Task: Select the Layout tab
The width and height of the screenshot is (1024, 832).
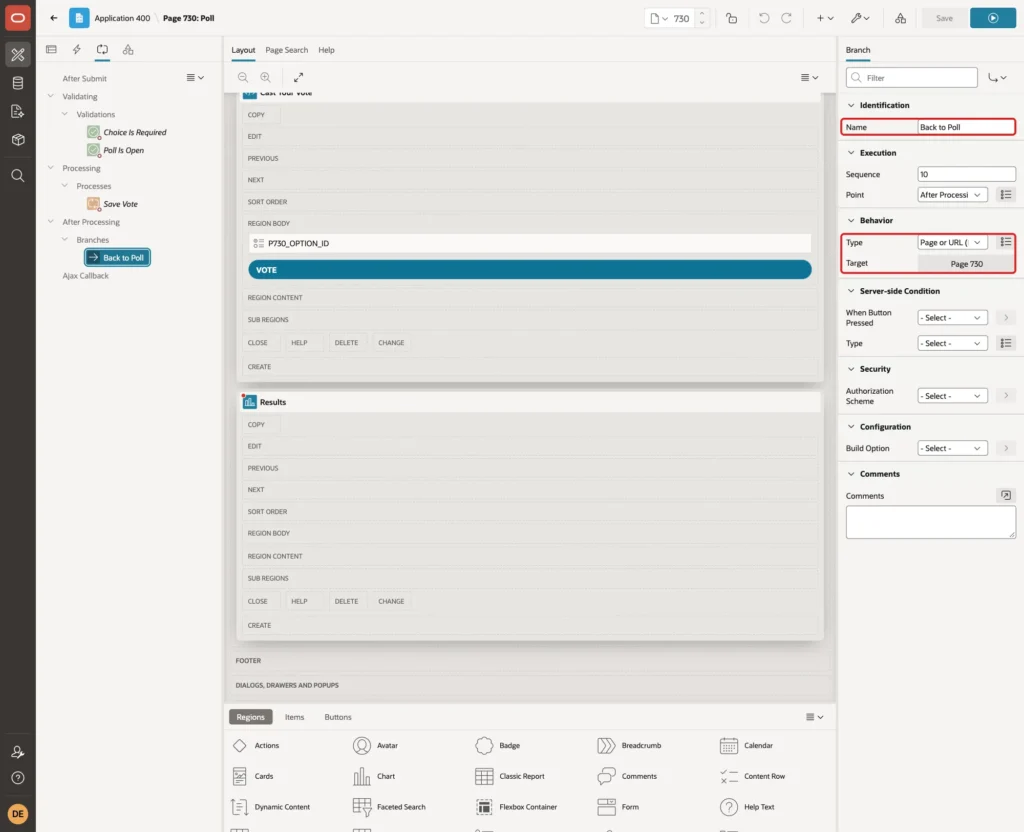Action: click(243, 50)
